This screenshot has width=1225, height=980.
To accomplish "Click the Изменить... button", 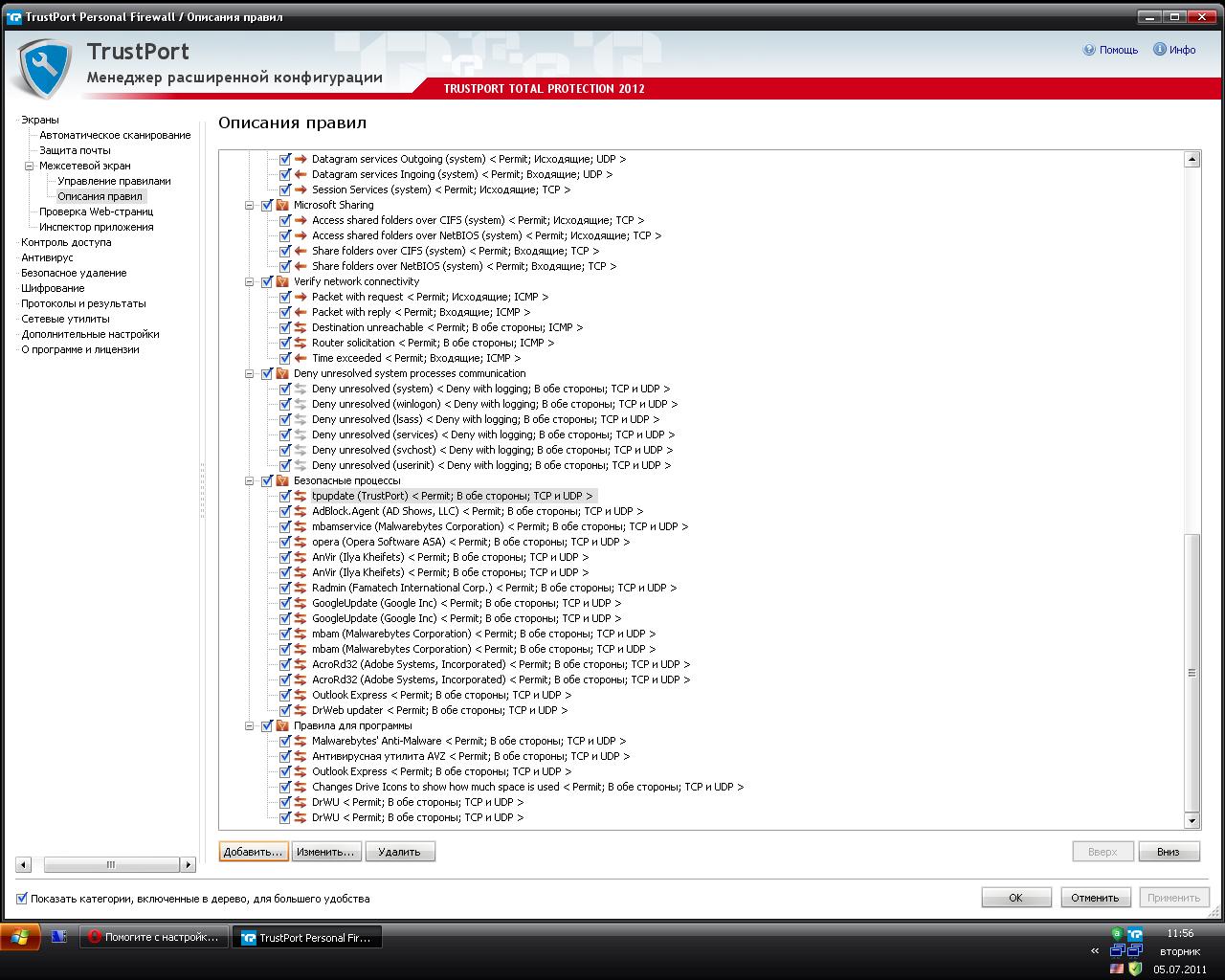I will click(326, 852).
